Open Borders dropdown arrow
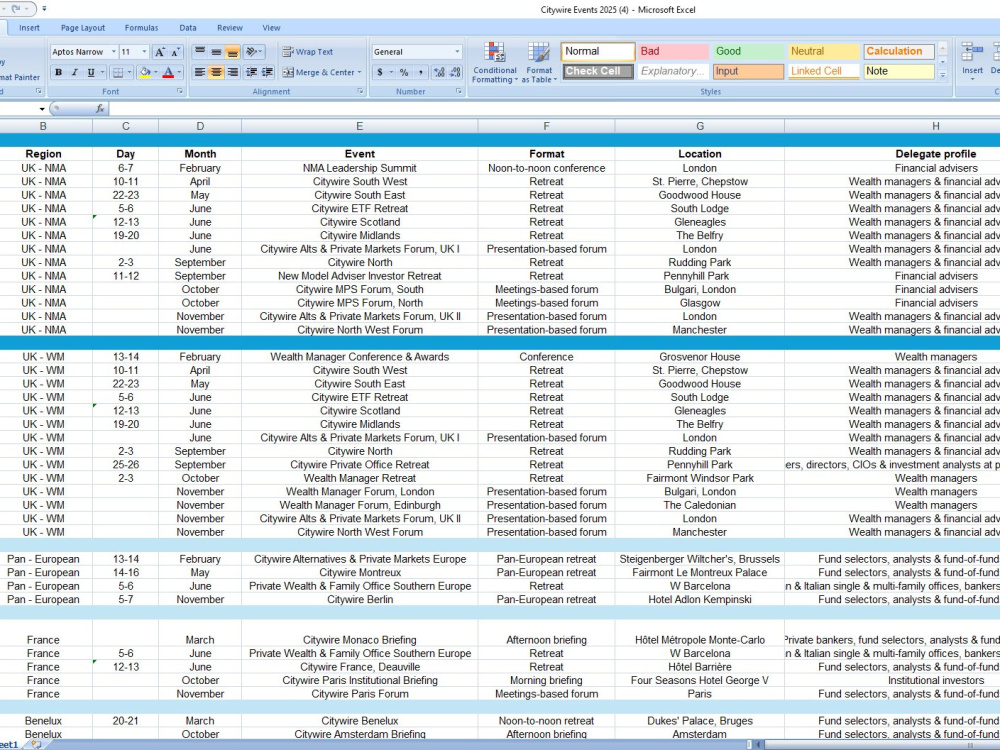Image resolution: width=1000 pixels, height=750 pixels. [x=129, y=73]
